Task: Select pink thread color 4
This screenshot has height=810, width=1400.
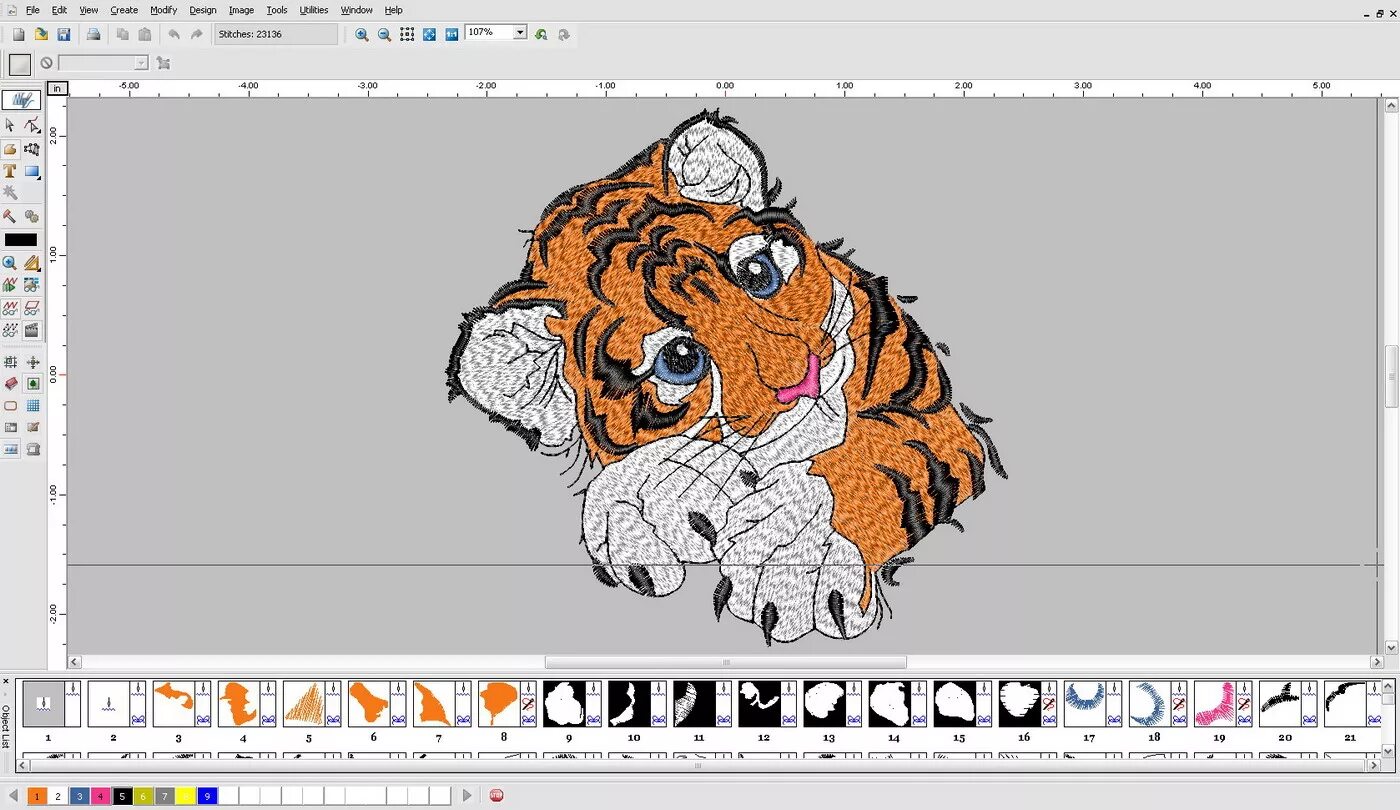Action: 101,796
